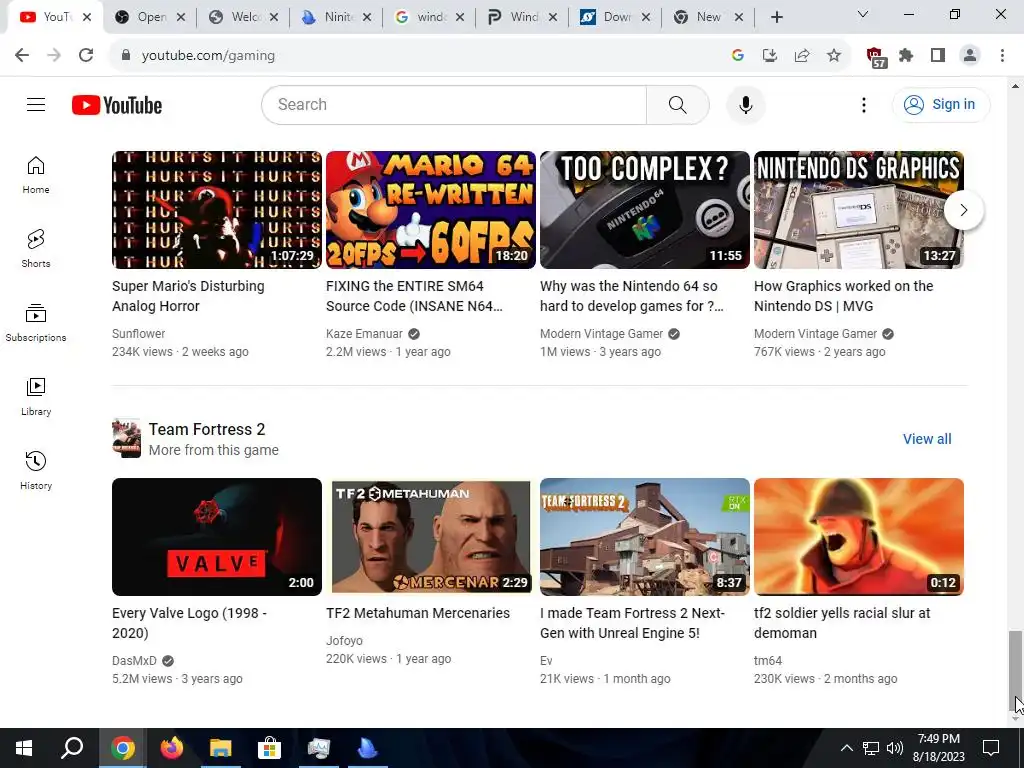
Task: Open Too Complex Nintendo 64 thumbnail
Action: coord(645,210)
